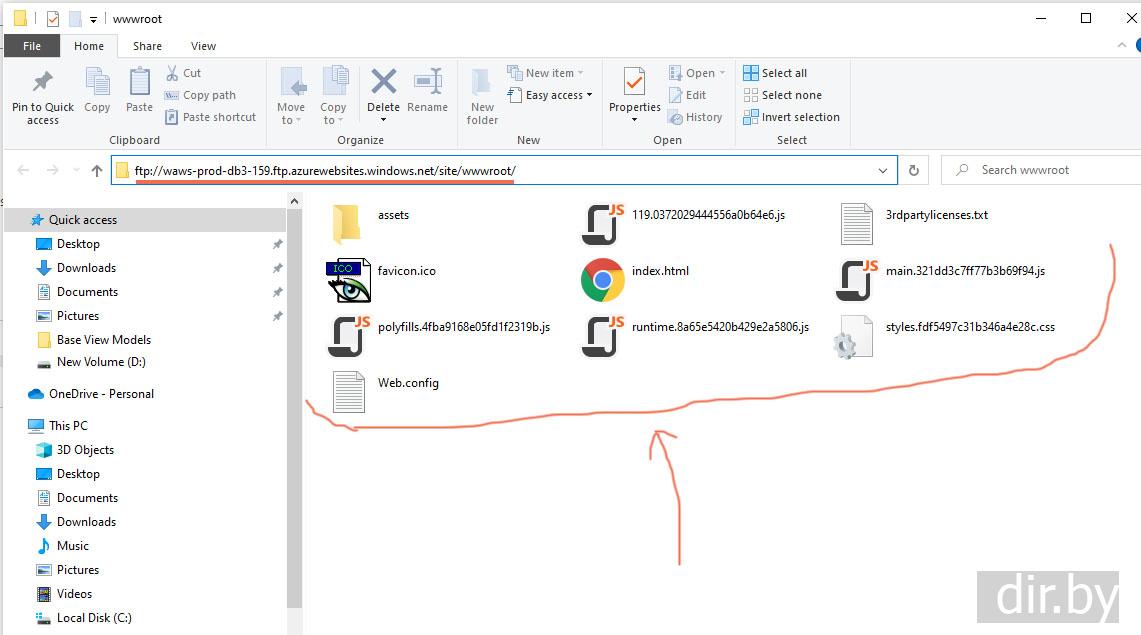Click the Properties icon in the ribbon
1141x635 pixels.
coord(635,83)
